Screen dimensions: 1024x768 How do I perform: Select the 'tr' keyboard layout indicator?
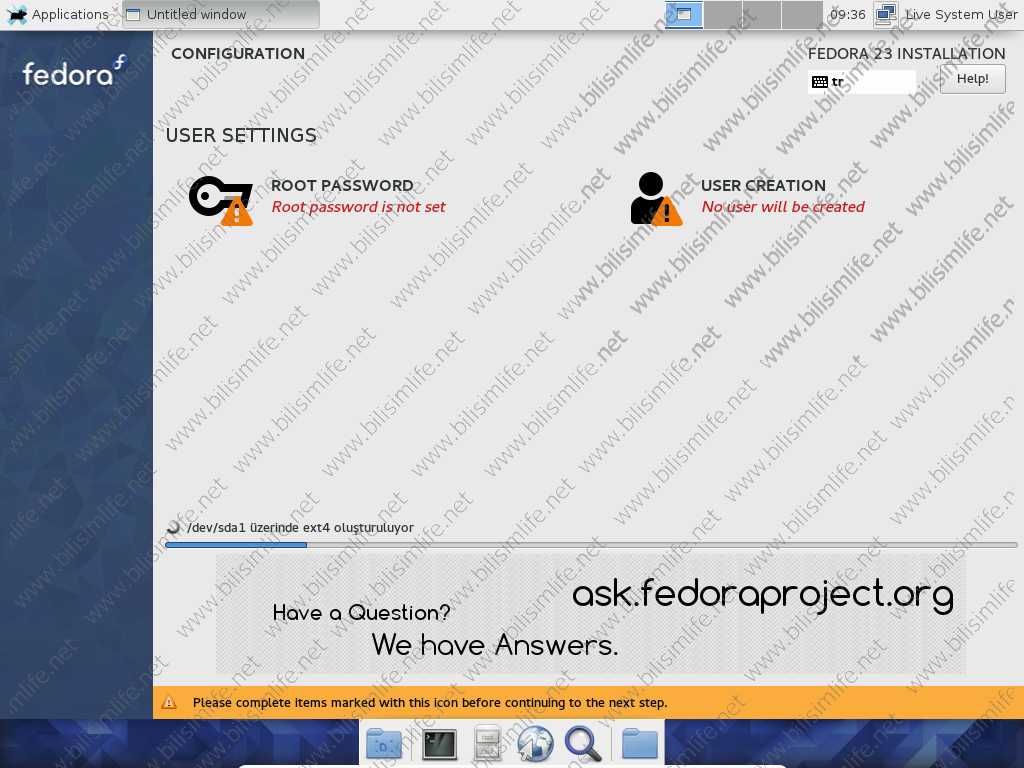pos(862,82)
